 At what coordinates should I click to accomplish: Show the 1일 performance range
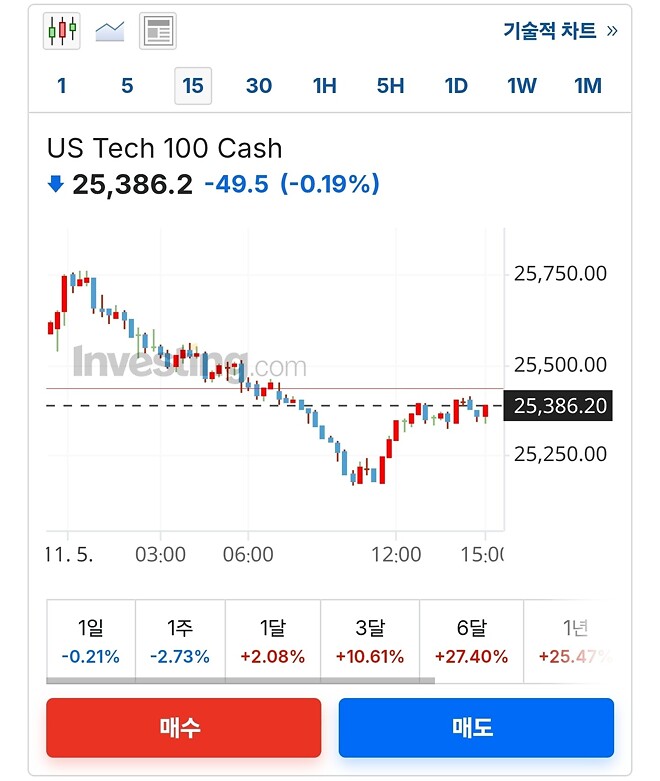point(91,641)
